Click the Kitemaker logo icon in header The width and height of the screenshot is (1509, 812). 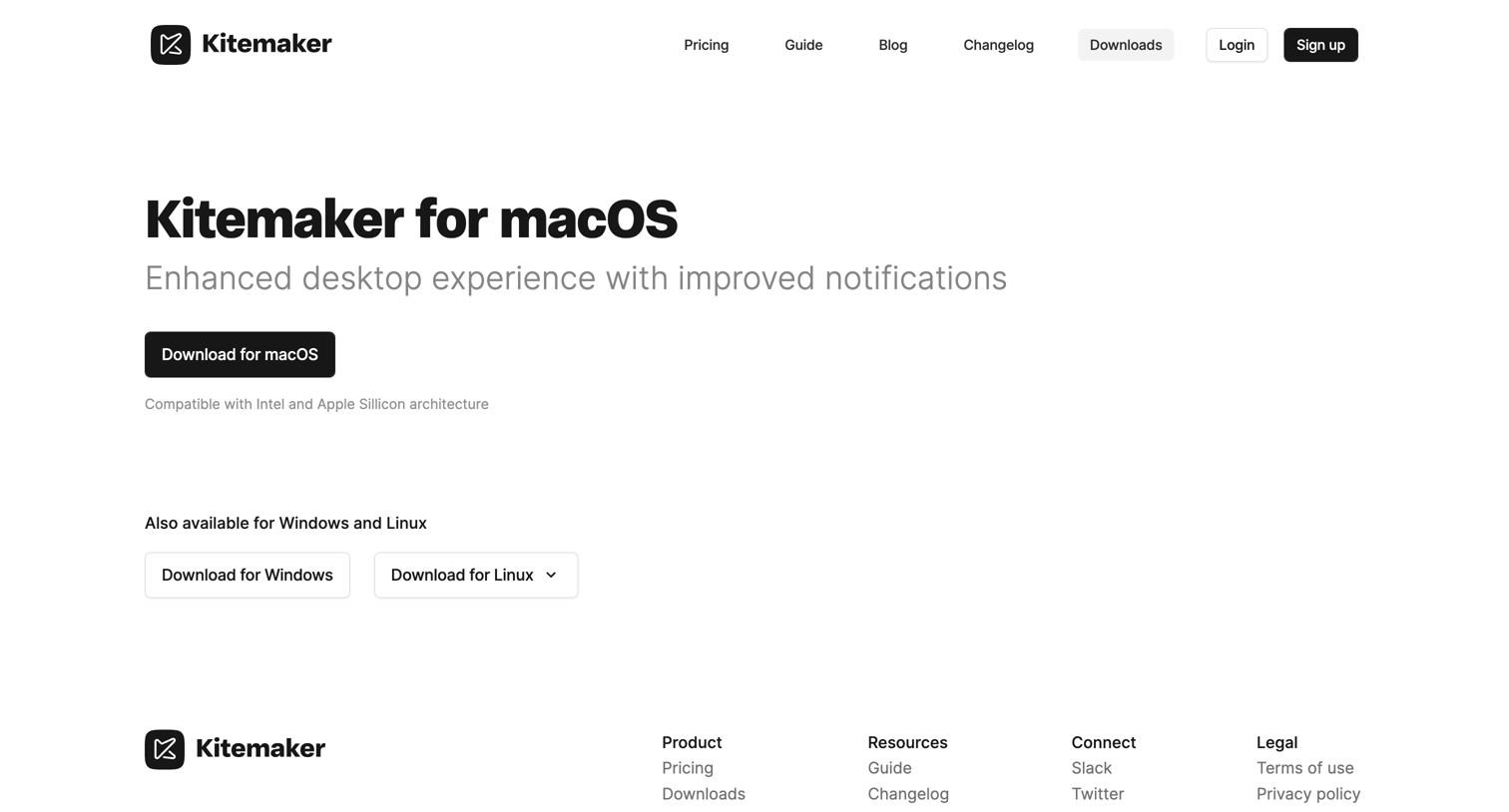pos(171,45)
